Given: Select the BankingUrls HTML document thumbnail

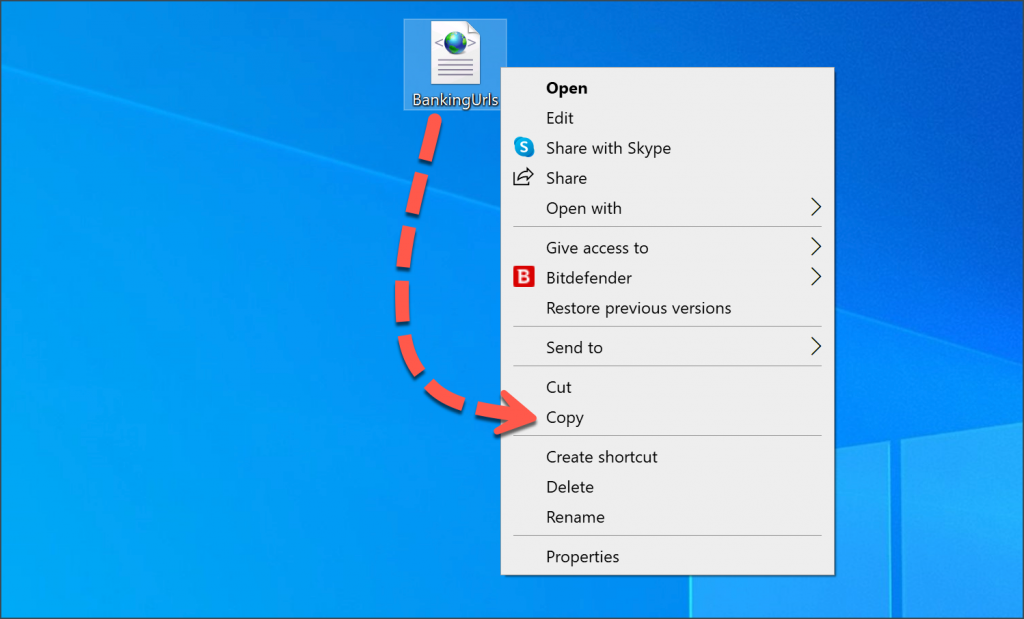Looking at the screenshot, I should 455,55.
